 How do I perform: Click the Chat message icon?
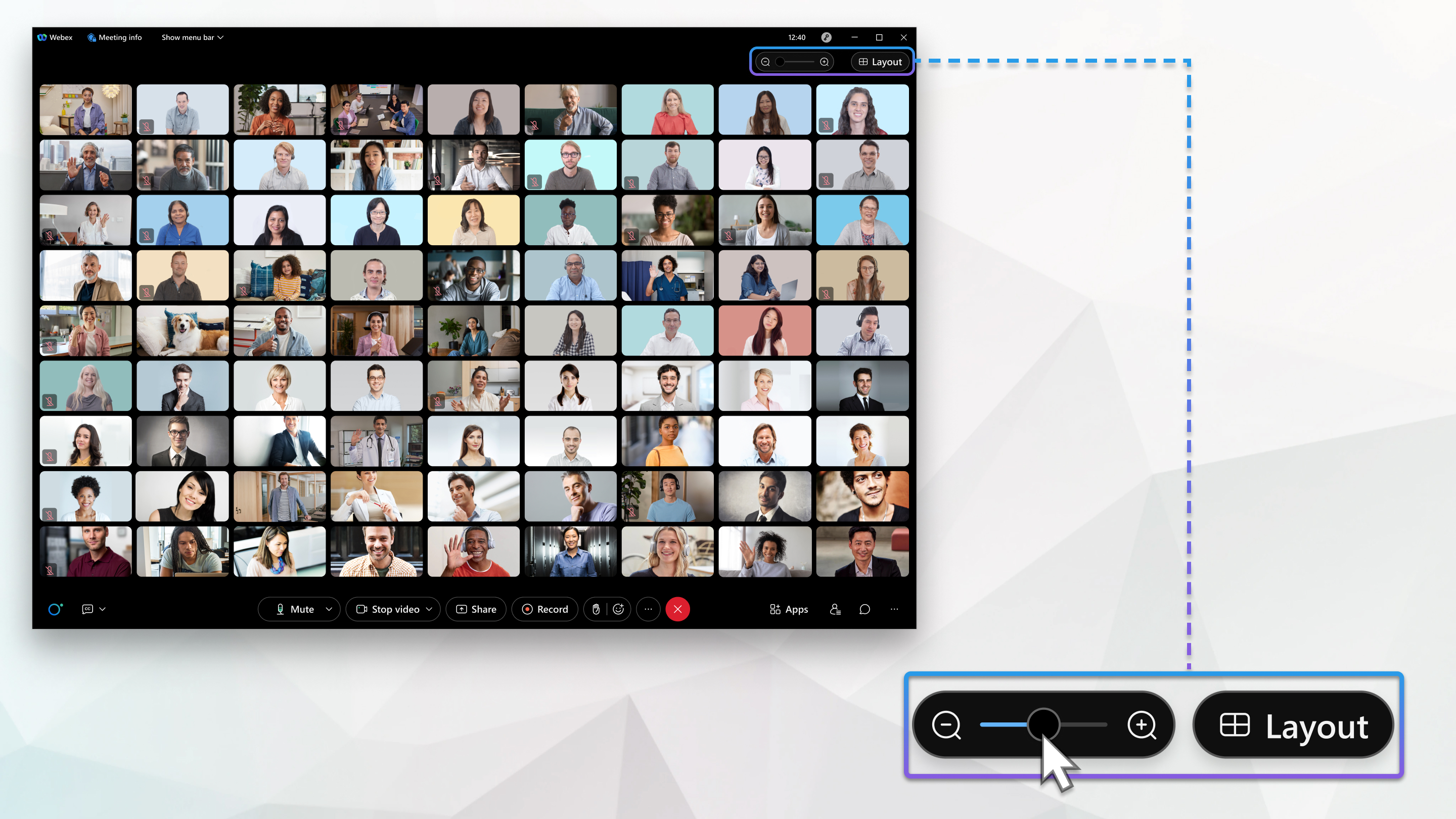(864, 608)
